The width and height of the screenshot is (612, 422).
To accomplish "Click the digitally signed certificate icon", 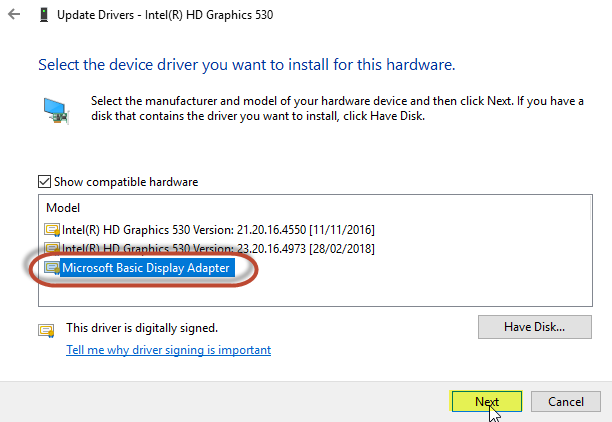I will 46,331.
